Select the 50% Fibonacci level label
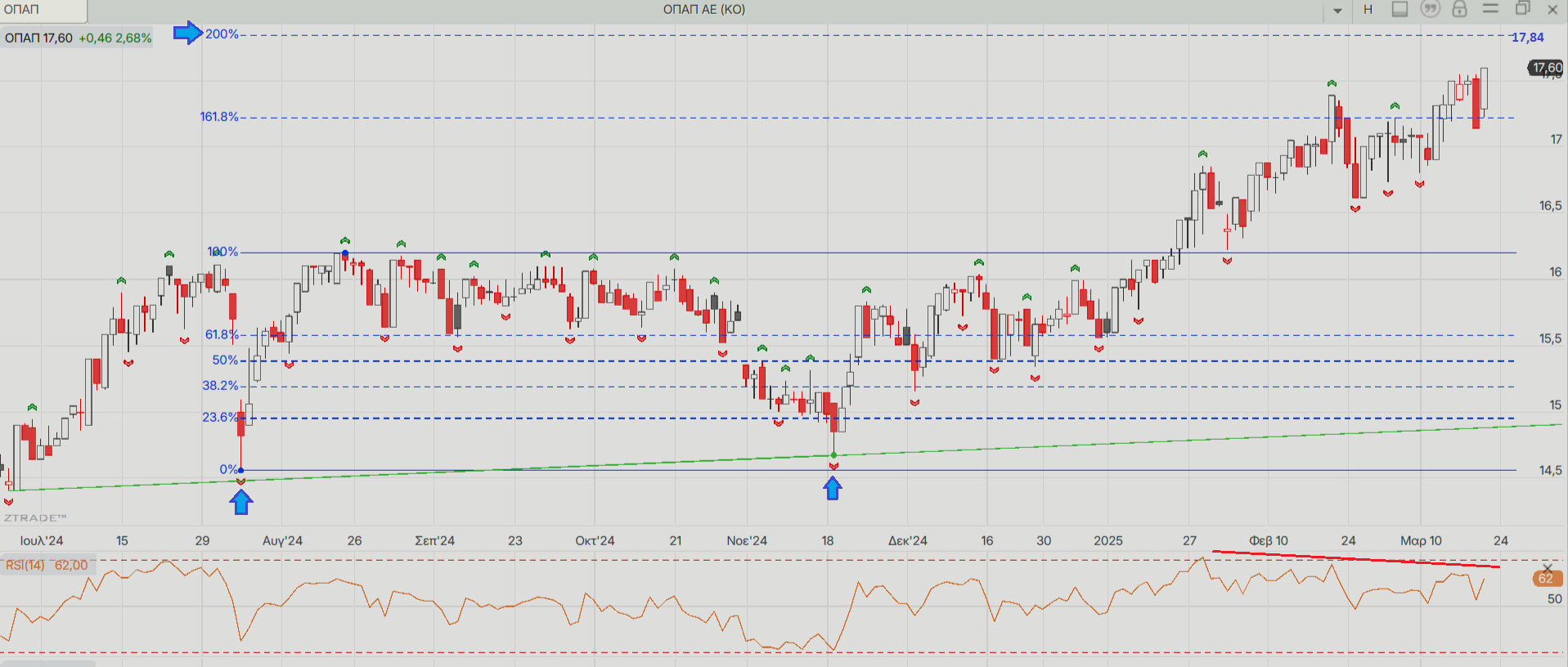 click(225, 360)
